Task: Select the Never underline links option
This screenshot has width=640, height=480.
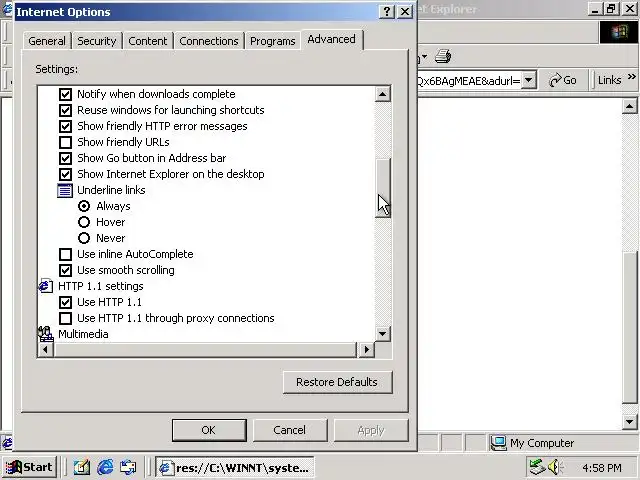Action: click(x=84, y=238)
